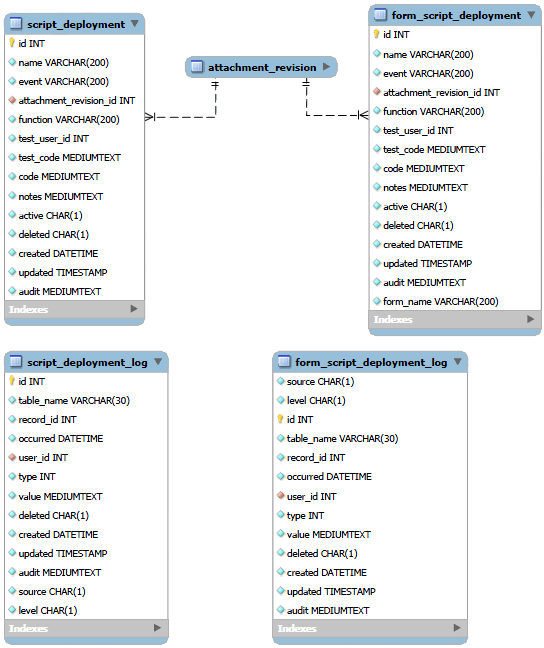This screenshot has width=544, height=648.
Task: Select event VARCHAR(200) column in form_script_deployment
Action: 428,73
